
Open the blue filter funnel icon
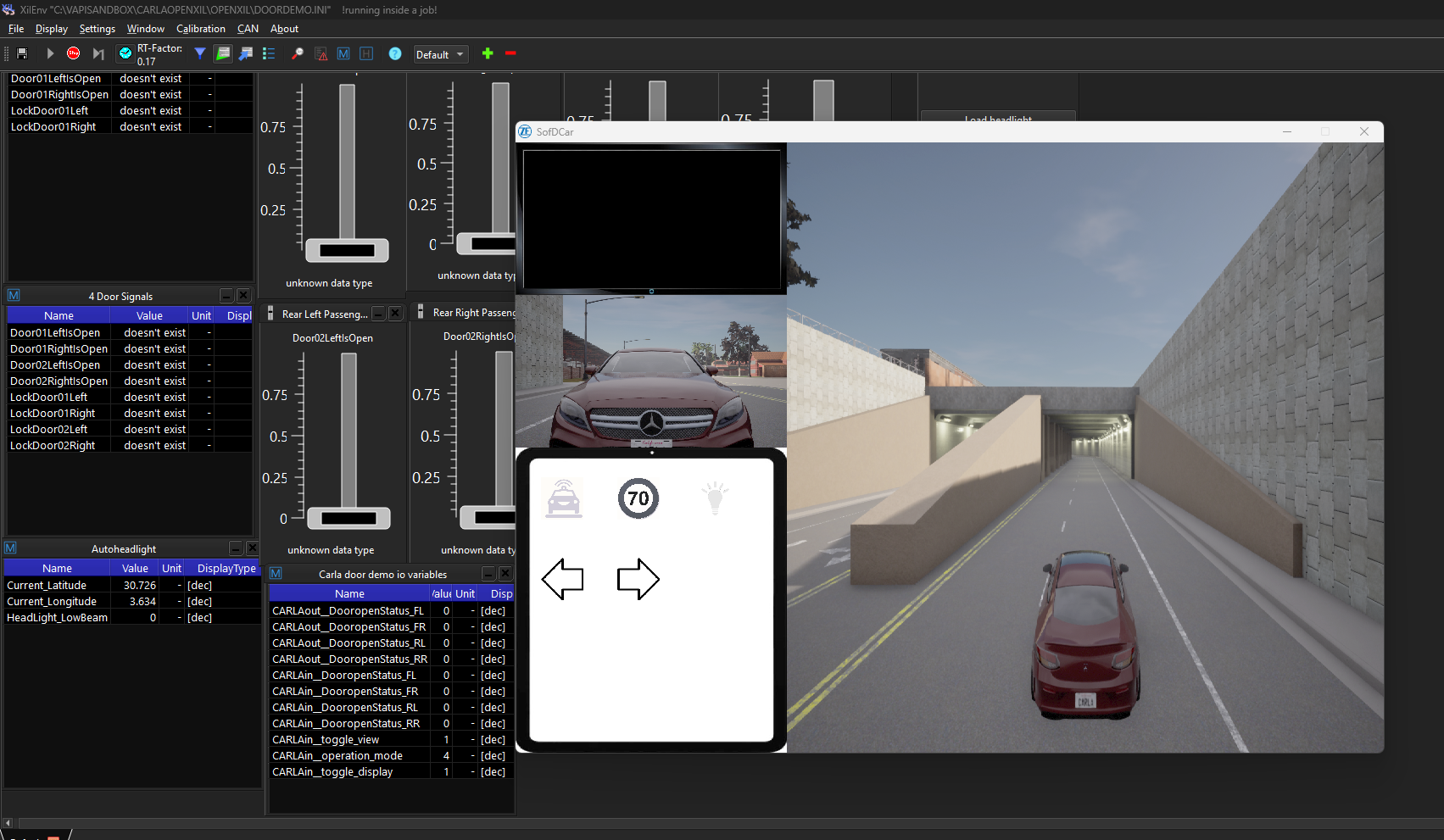(199, 53)
